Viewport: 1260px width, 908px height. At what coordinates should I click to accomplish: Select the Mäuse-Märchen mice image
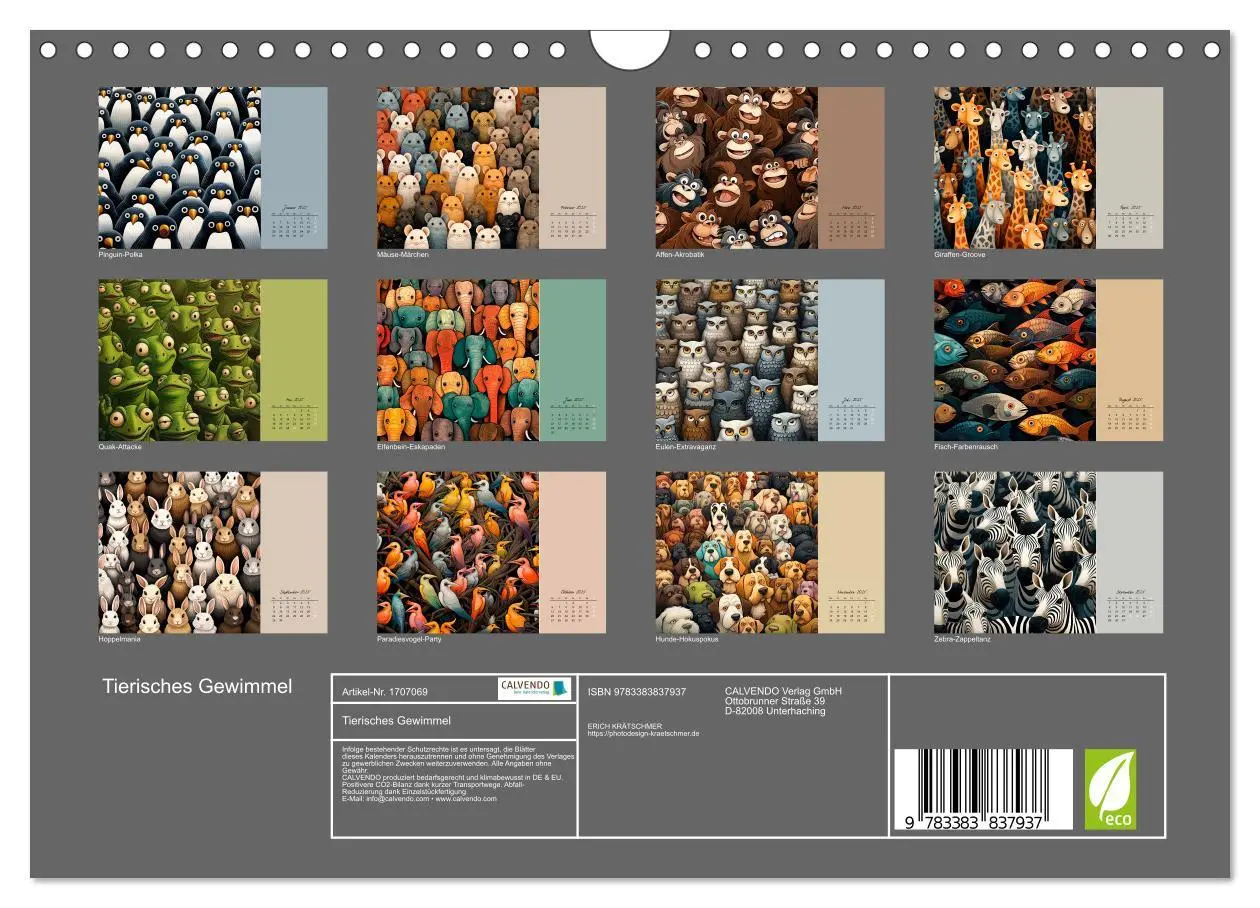point(458,168)
